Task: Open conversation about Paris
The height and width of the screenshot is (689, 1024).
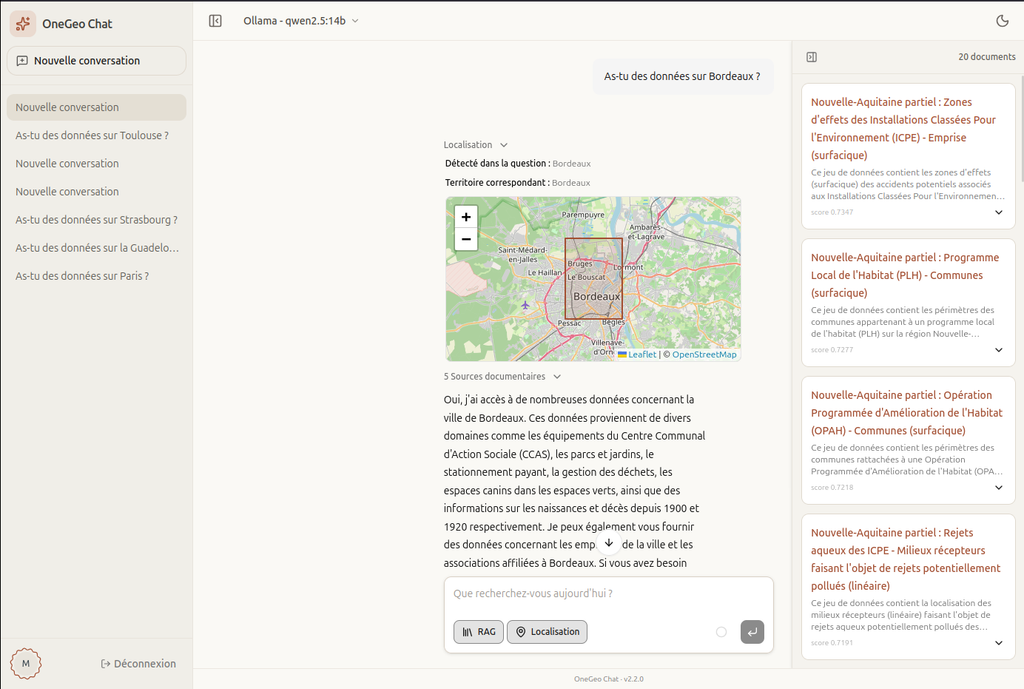Action: click(96, 276)
